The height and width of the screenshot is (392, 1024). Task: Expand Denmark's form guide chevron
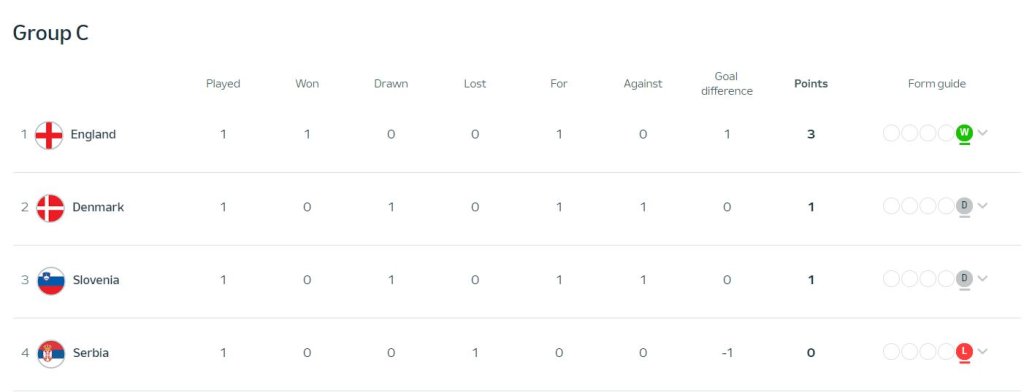click(x=982, y=206)
